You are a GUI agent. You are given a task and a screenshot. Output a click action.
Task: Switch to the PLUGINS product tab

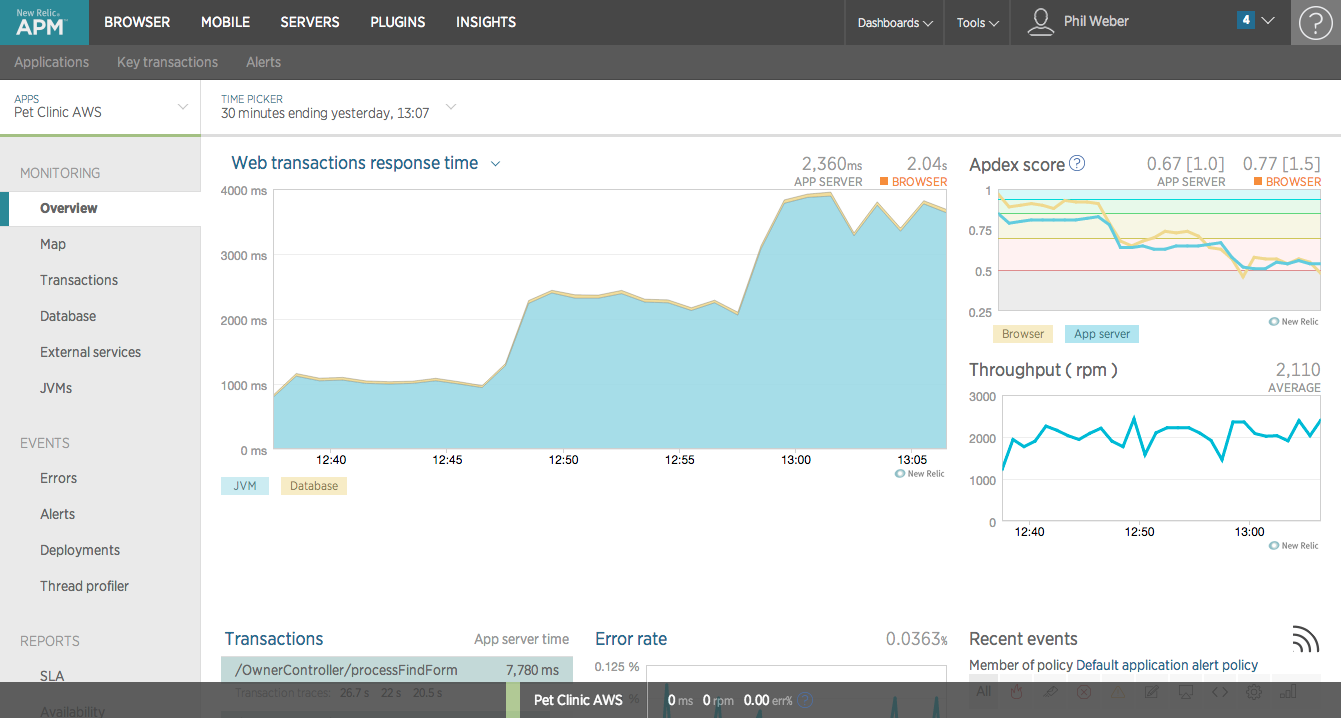coord(397,22)
